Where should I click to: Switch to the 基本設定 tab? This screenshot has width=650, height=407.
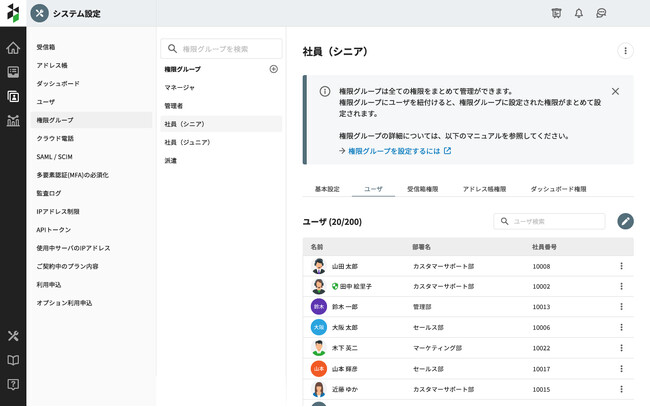327,188
